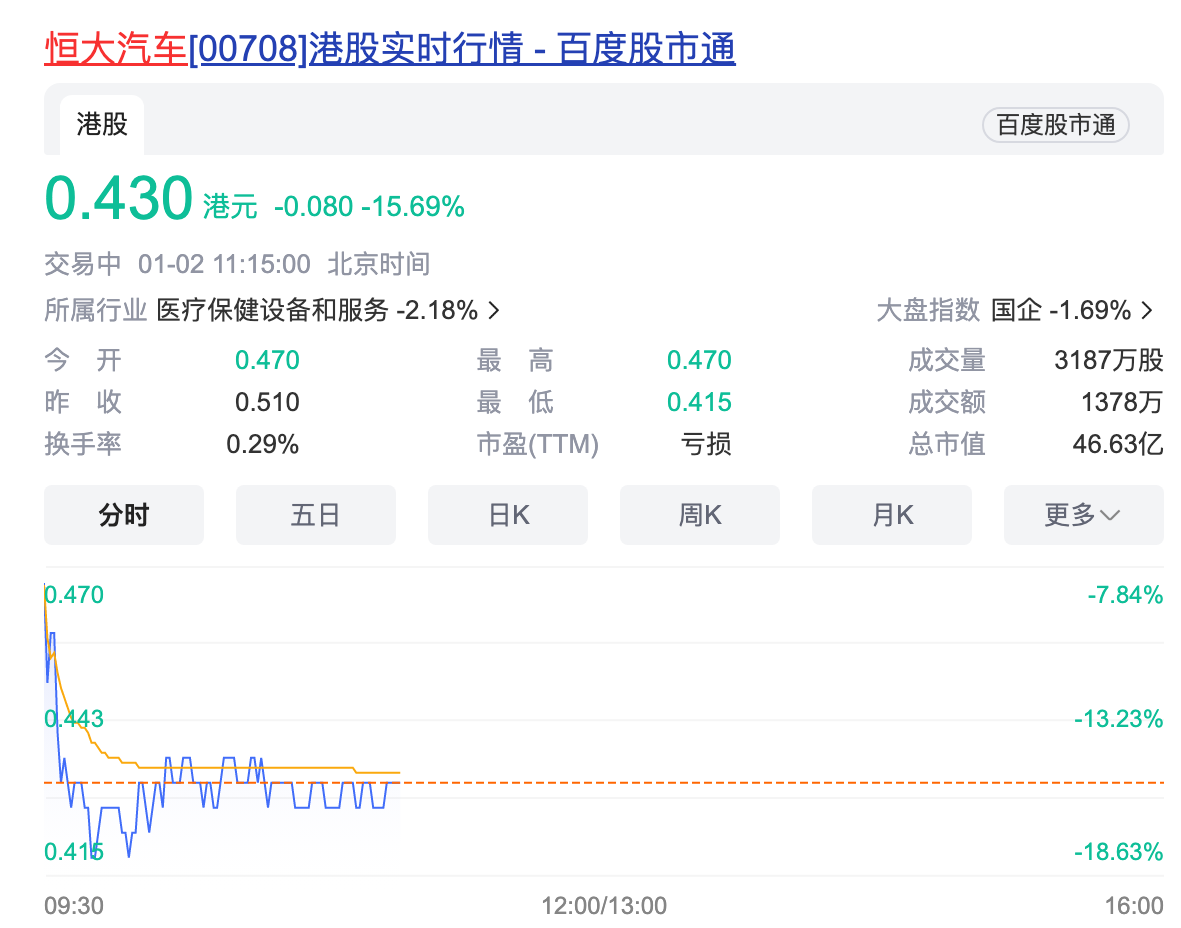Click the chart axis label -7.84%
Viewport: 1181px width, 928px height.
[x=1125, y=595]
